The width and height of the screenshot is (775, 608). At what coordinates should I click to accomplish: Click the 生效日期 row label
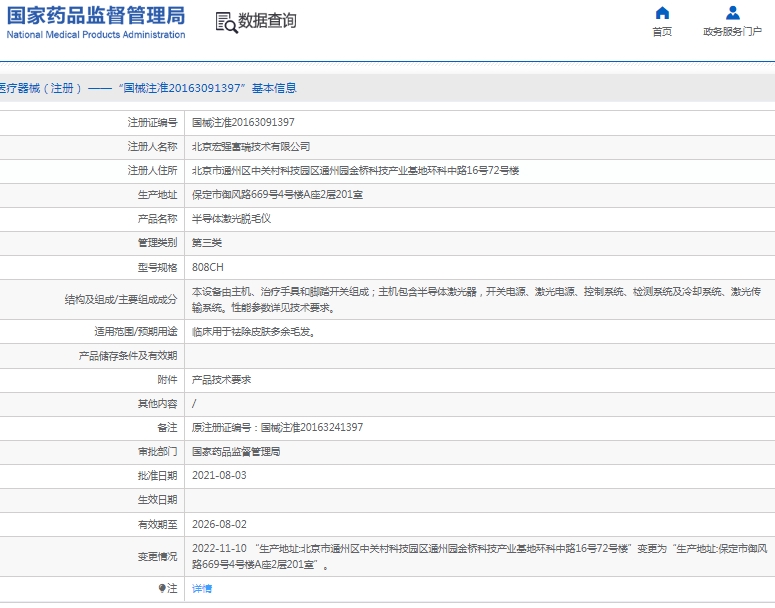(157, 500)
